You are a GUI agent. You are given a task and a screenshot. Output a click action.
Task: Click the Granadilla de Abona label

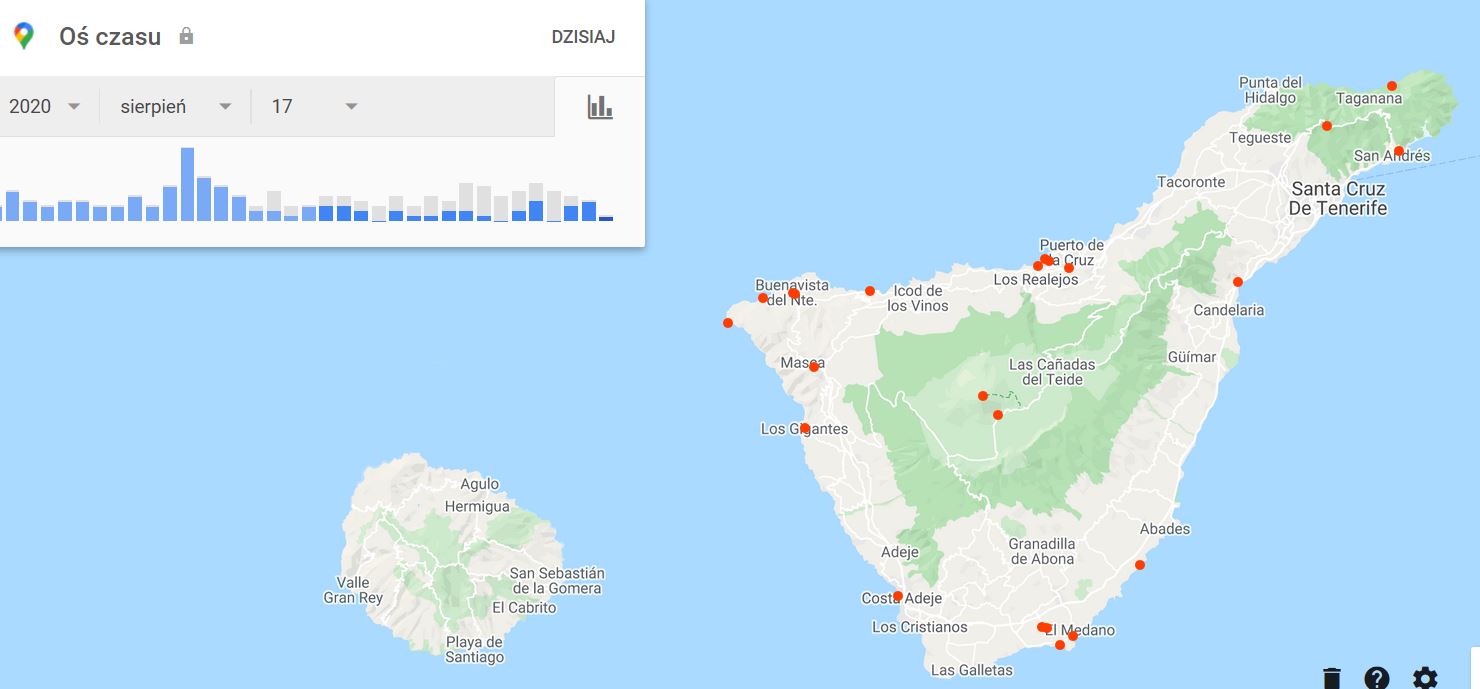[1042, 551]
